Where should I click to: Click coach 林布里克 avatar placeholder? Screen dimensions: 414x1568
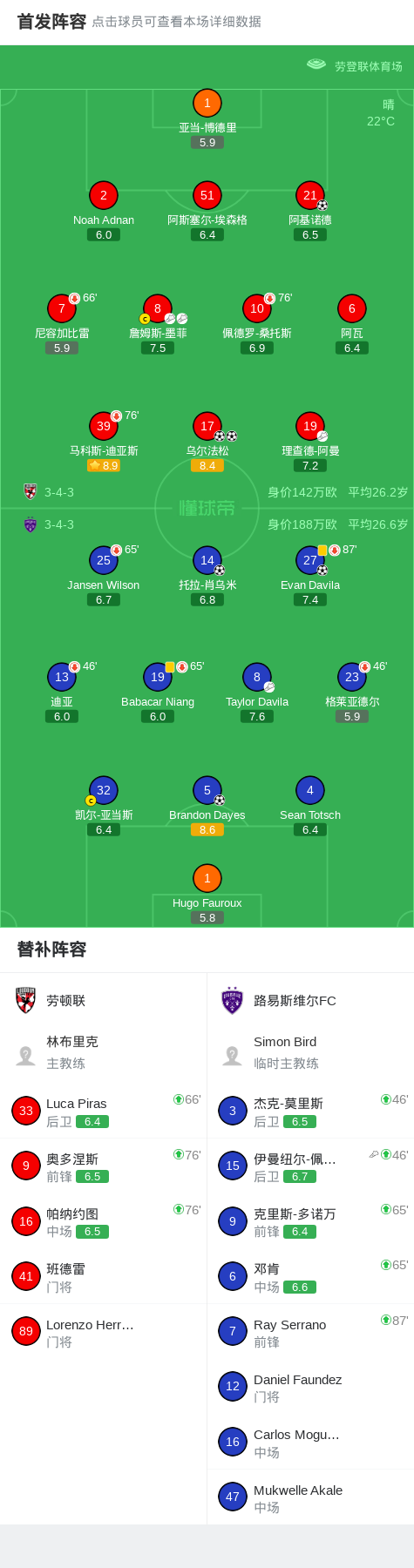(26, 1055)
